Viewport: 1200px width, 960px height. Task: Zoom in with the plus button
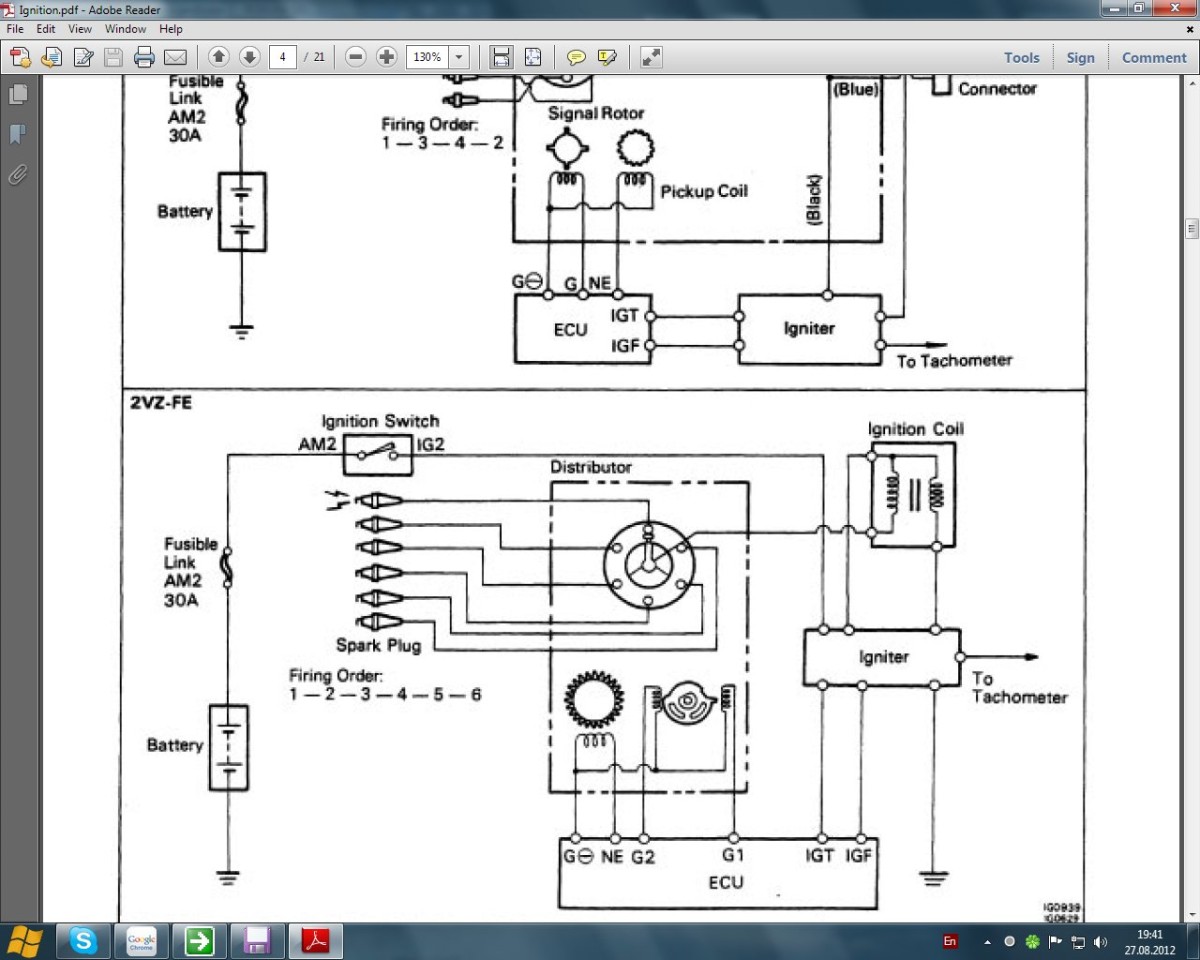(x=386, y=57)
